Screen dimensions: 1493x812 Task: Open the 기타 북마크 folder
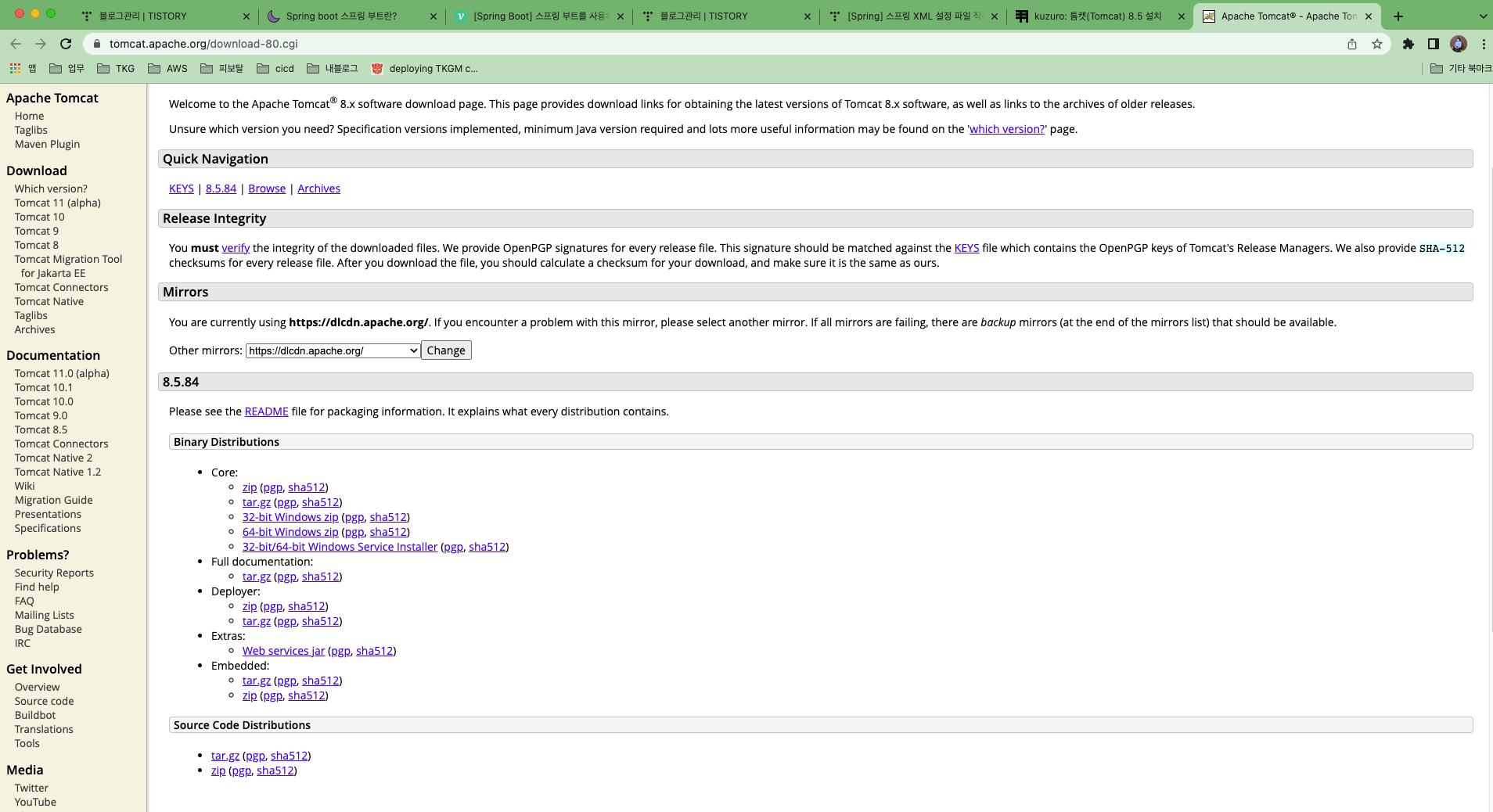[x=1461, y=69]
